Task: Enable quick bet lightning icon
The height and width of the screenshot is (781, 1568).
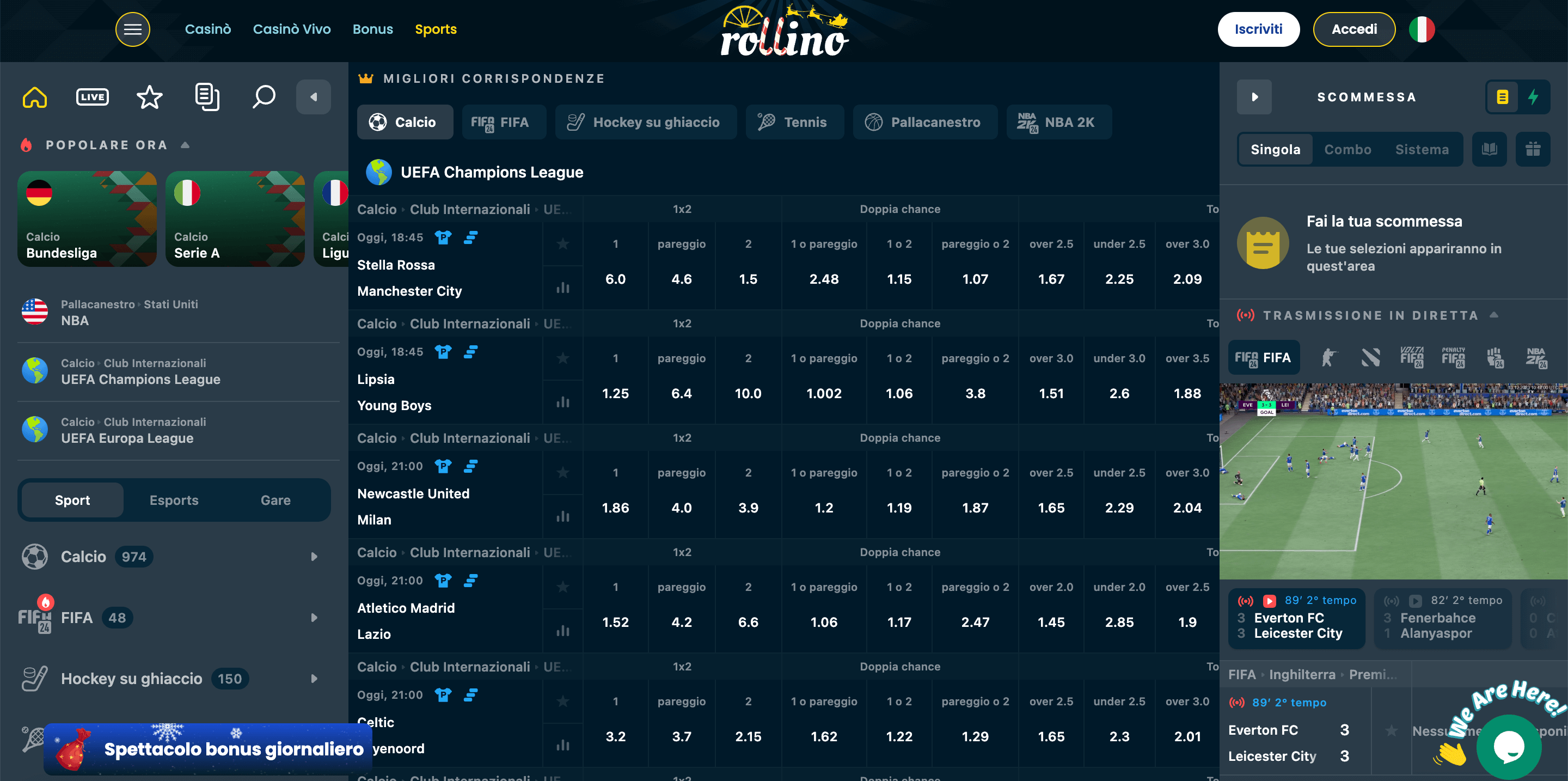Action: (1533, 97)
